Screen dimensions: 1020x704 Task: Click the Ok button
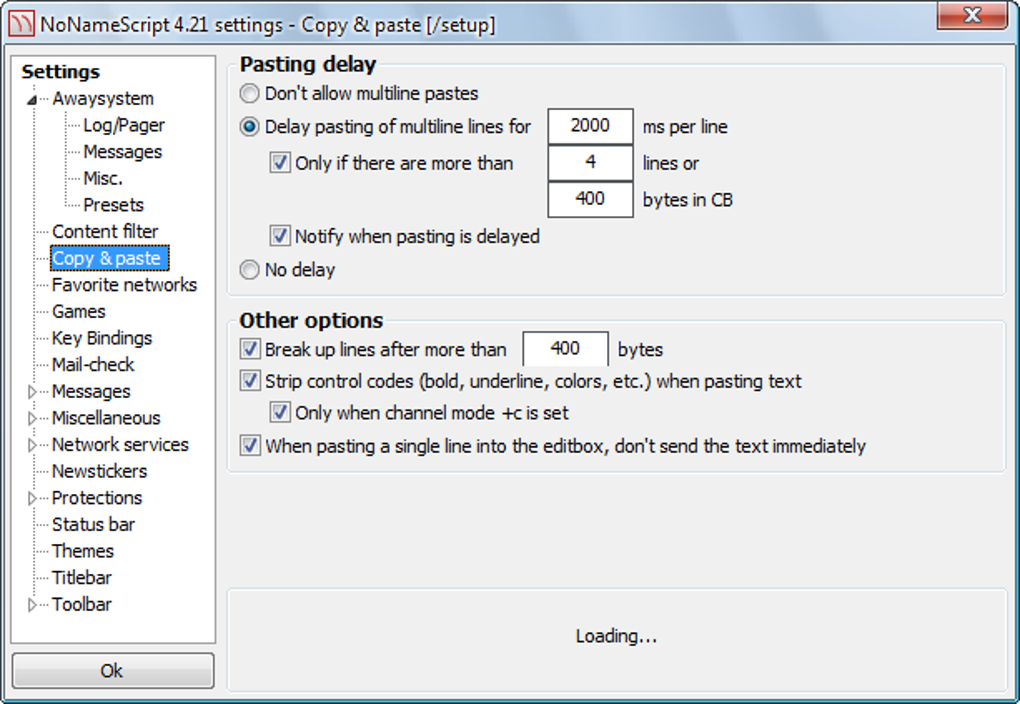[x=113, y=670]
